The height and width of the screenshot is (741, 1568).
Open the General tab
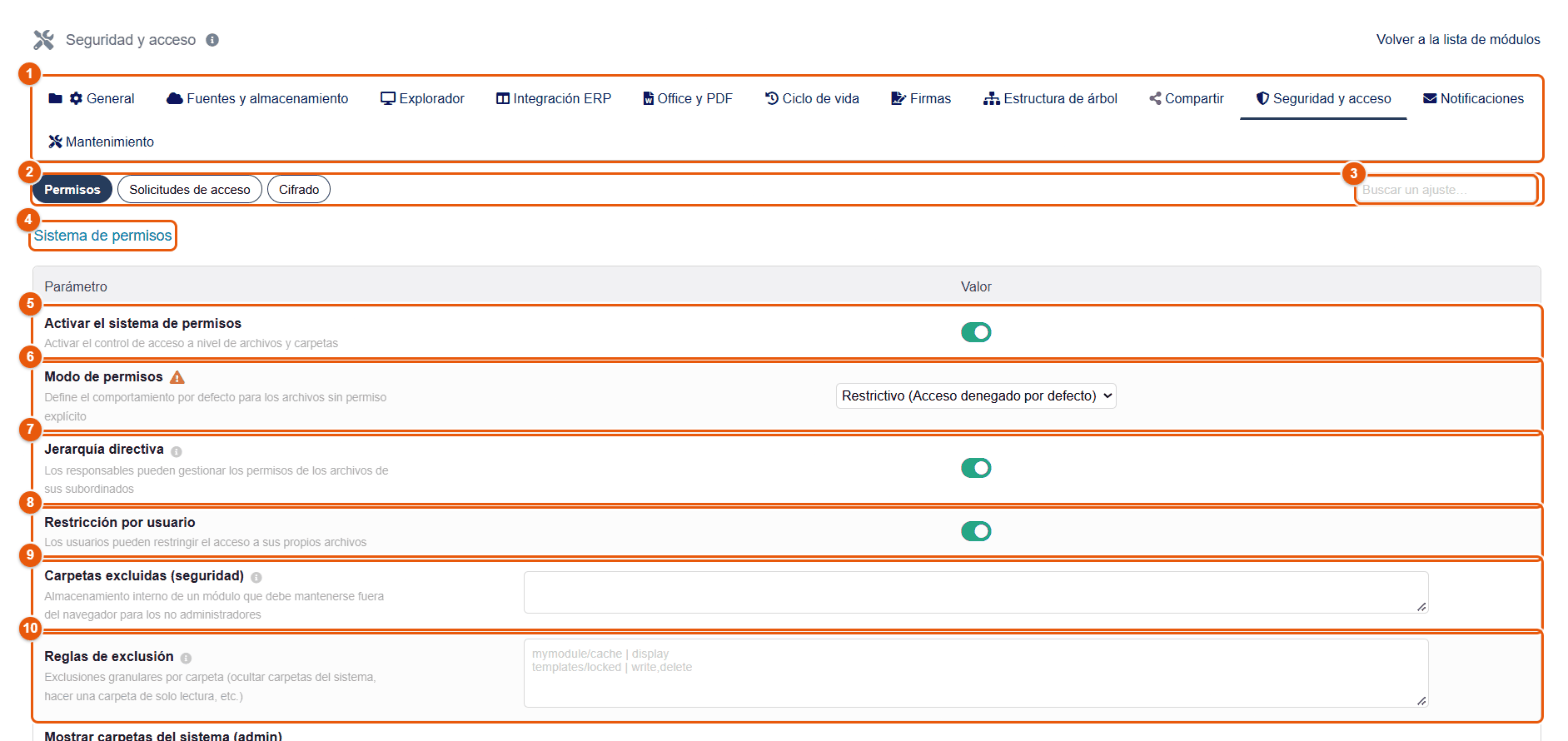pyautogui.click(x=91, y=98)
